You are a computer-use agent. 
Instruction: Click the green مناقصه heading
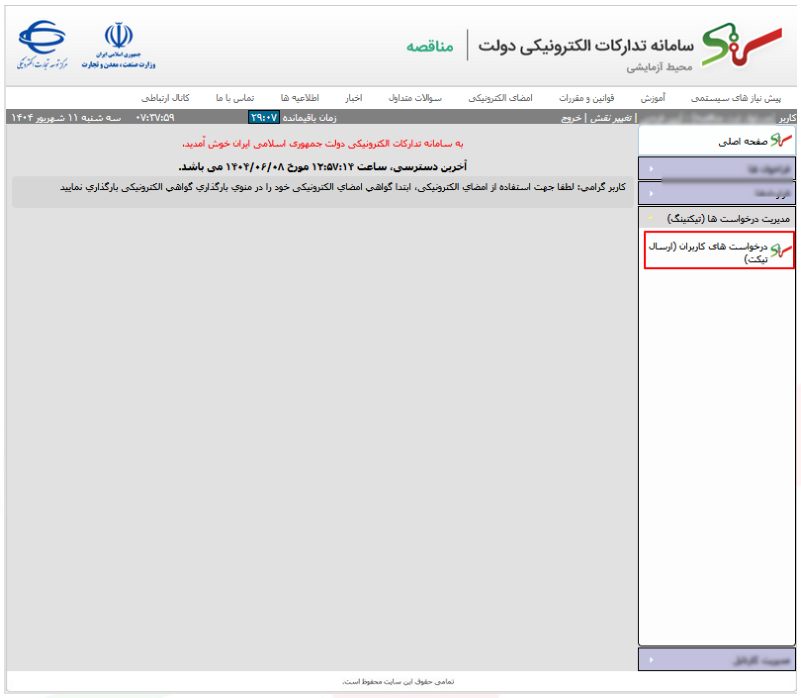tap(430, 46)
